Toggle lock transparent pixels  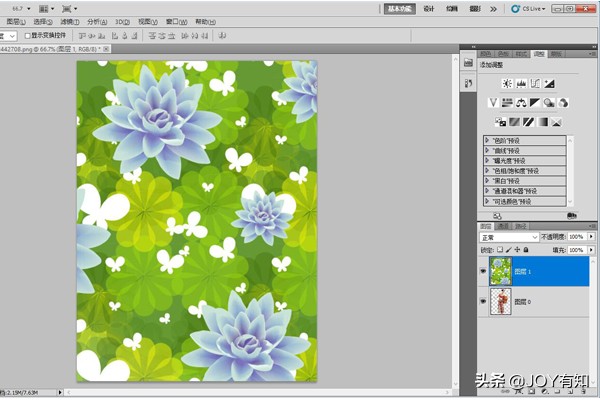coord(500,250)
